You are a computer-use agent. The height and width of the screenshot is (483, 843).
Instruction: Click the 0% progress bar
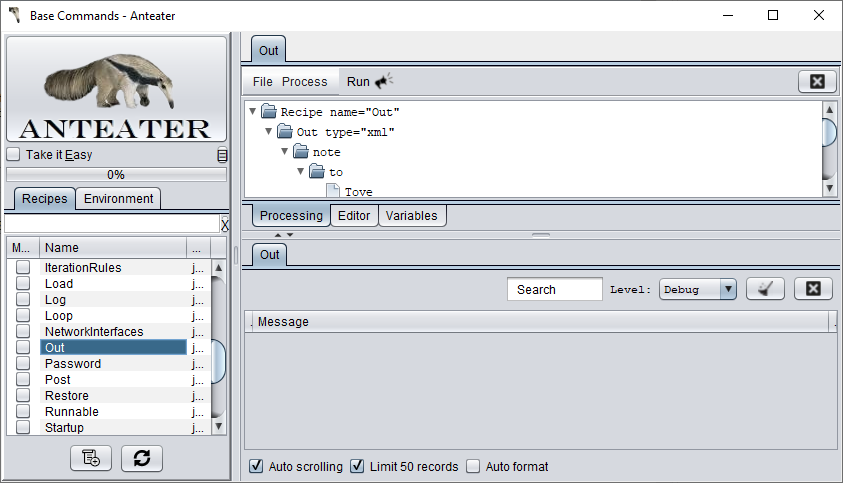coord(116,174)
